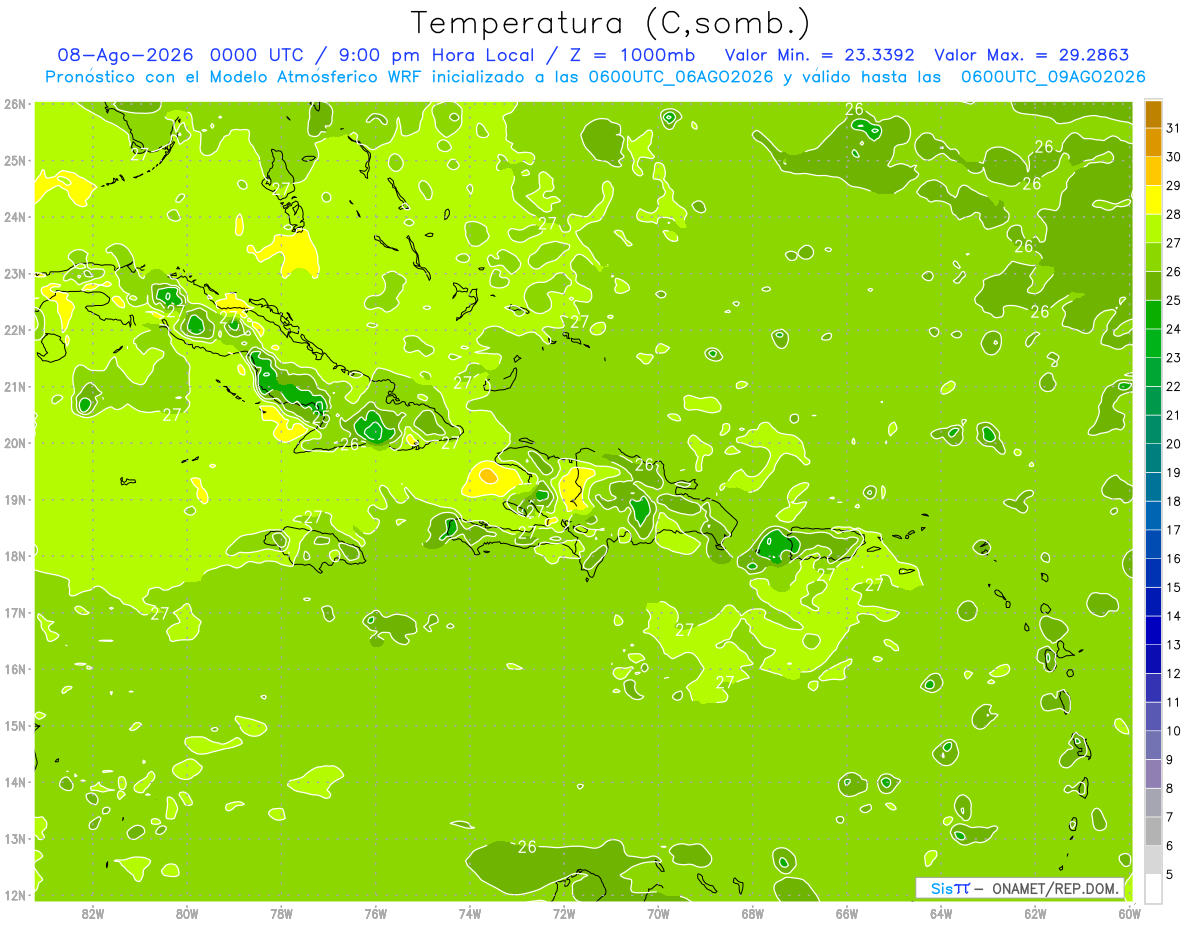Screen dimensions: 1200x927
Task: Click the "22N" latitude axis label
Action: point(14,330)
